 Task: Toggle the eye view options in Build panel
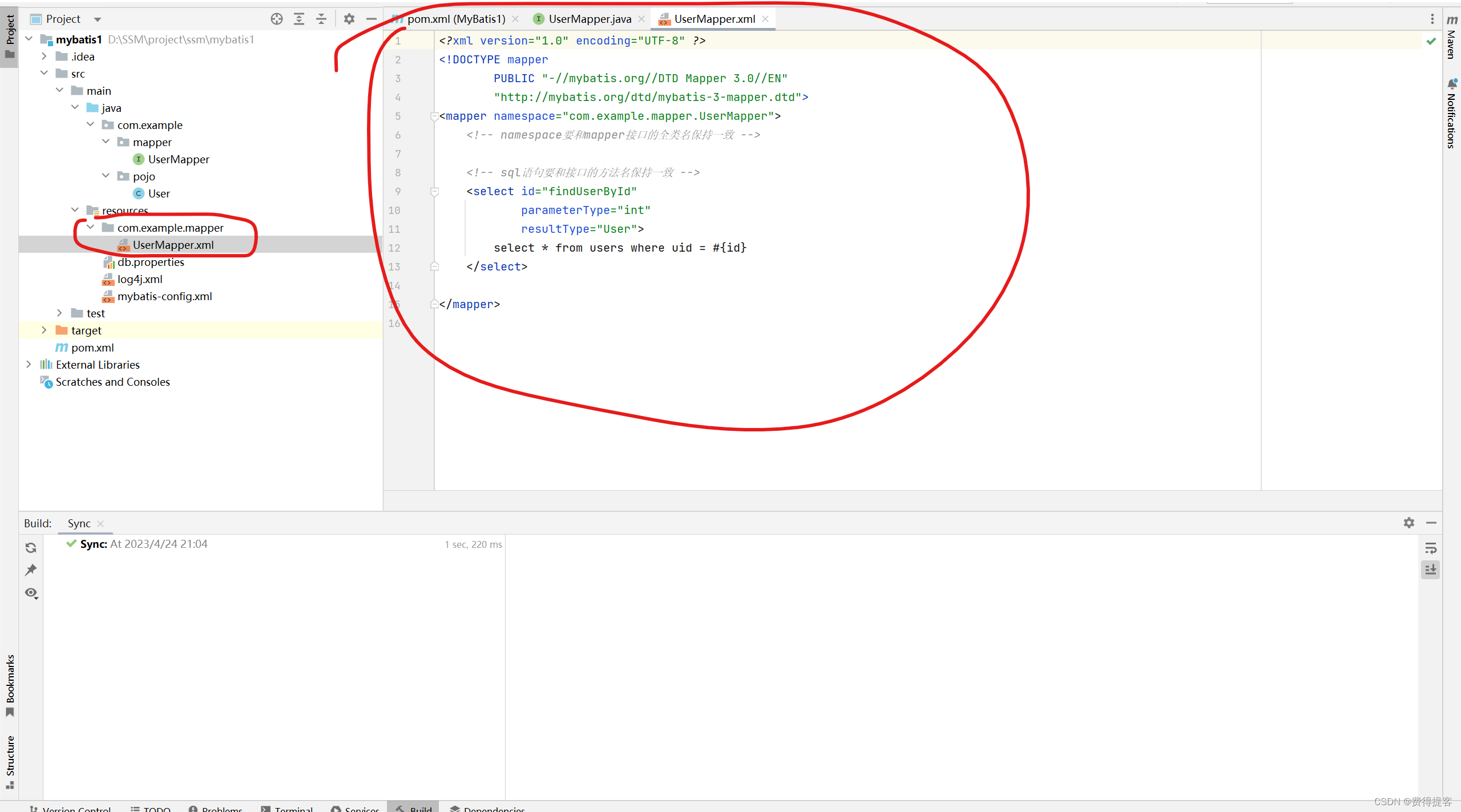click(x=31, y=593)
